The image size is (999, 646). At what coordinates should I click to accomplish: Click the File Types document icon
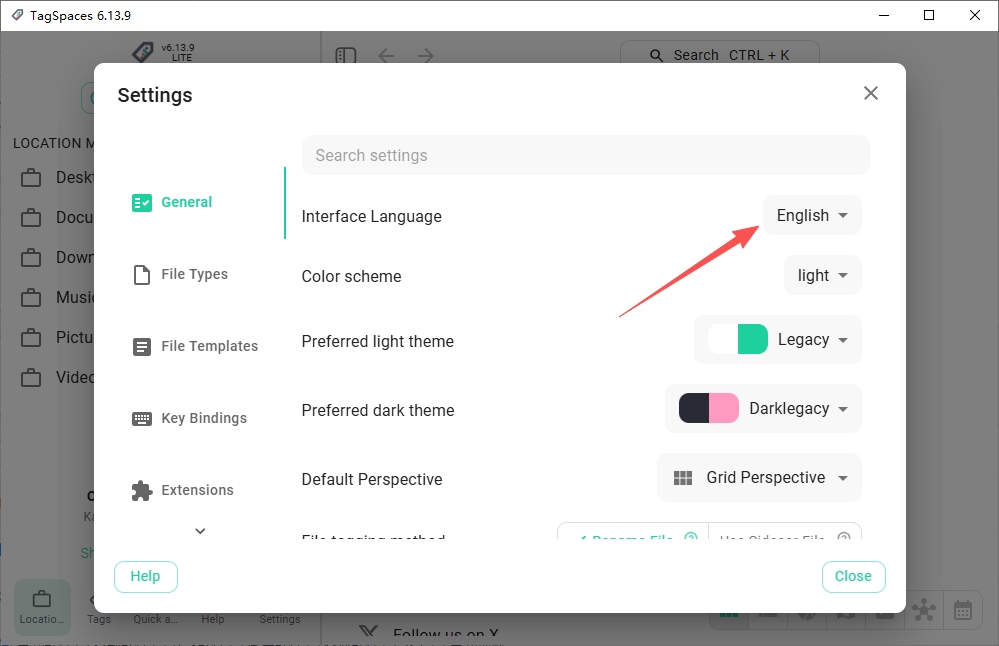pyautogui.click(x=141, y=275)
